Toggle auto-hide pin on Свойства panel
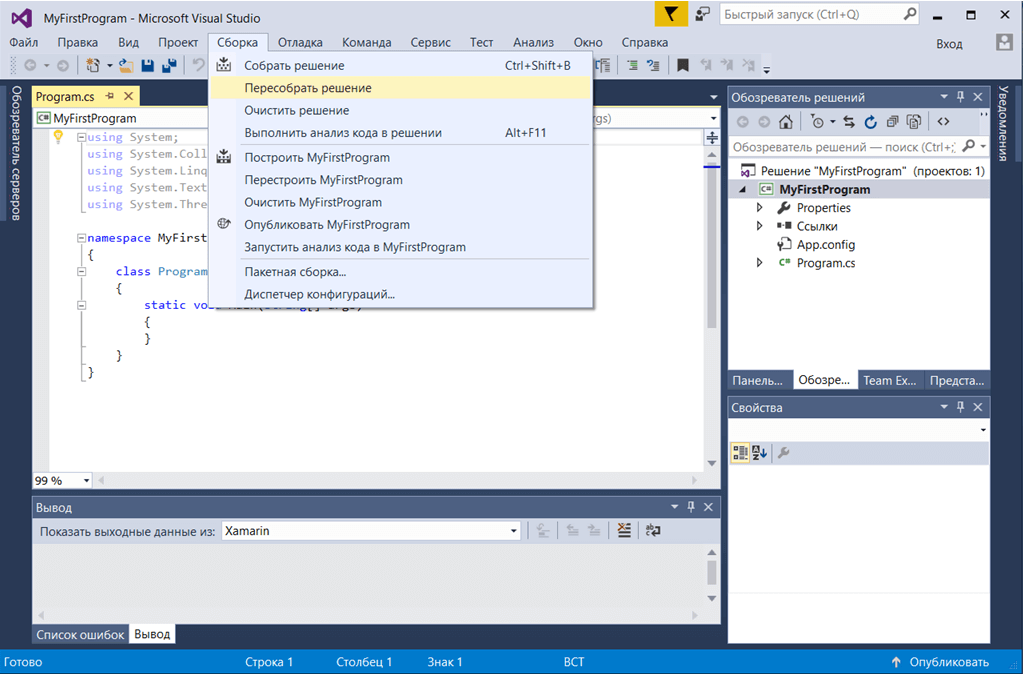The image size is (1023, 674). click(x=960, y=407)
